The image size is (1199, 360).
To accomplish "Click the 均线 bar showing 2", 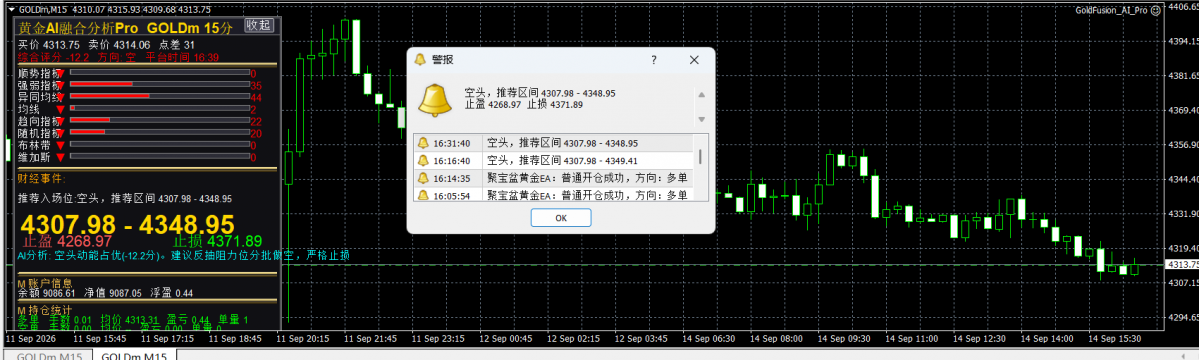I will 160,108.
